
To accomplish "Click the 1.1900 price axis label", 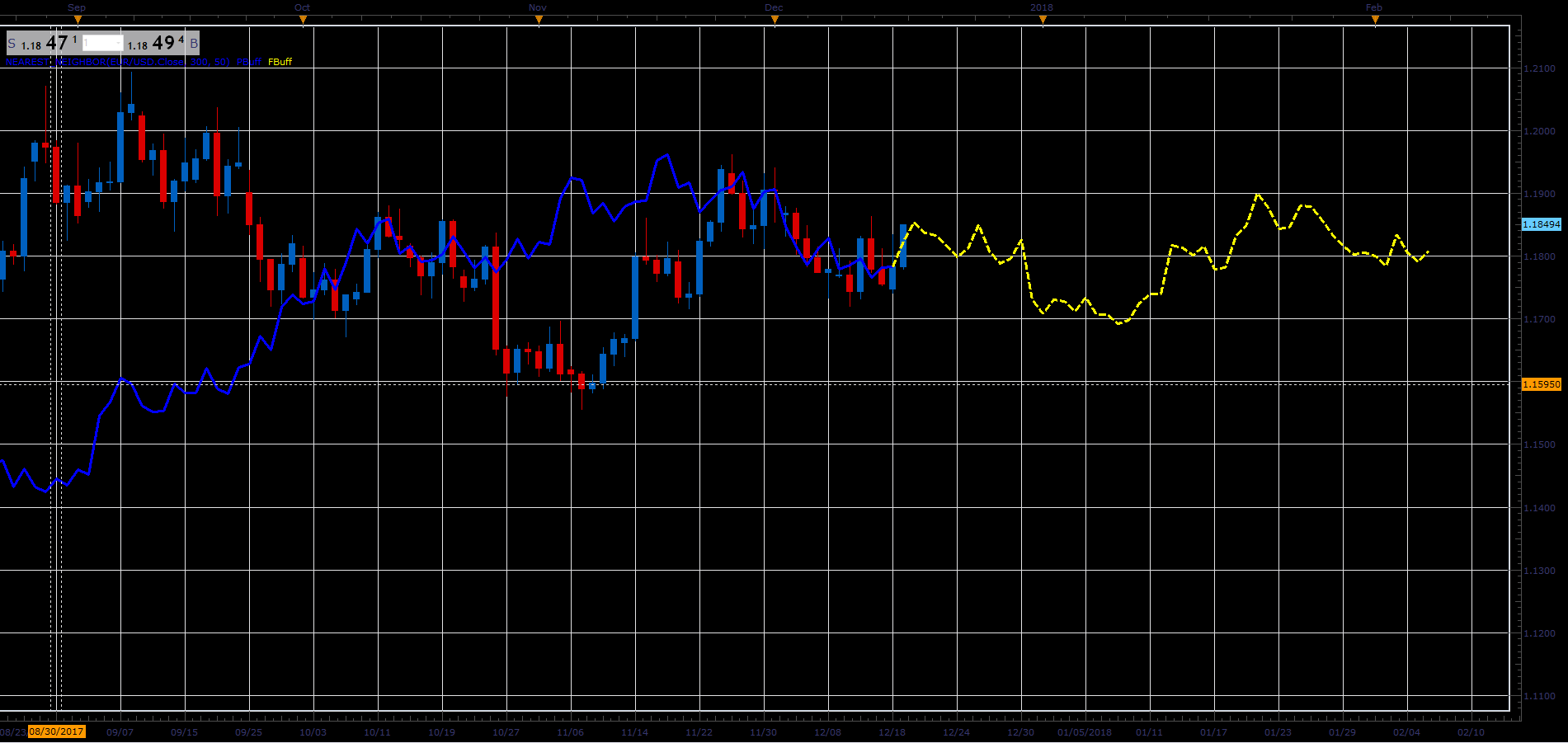I will (1539, 195).
